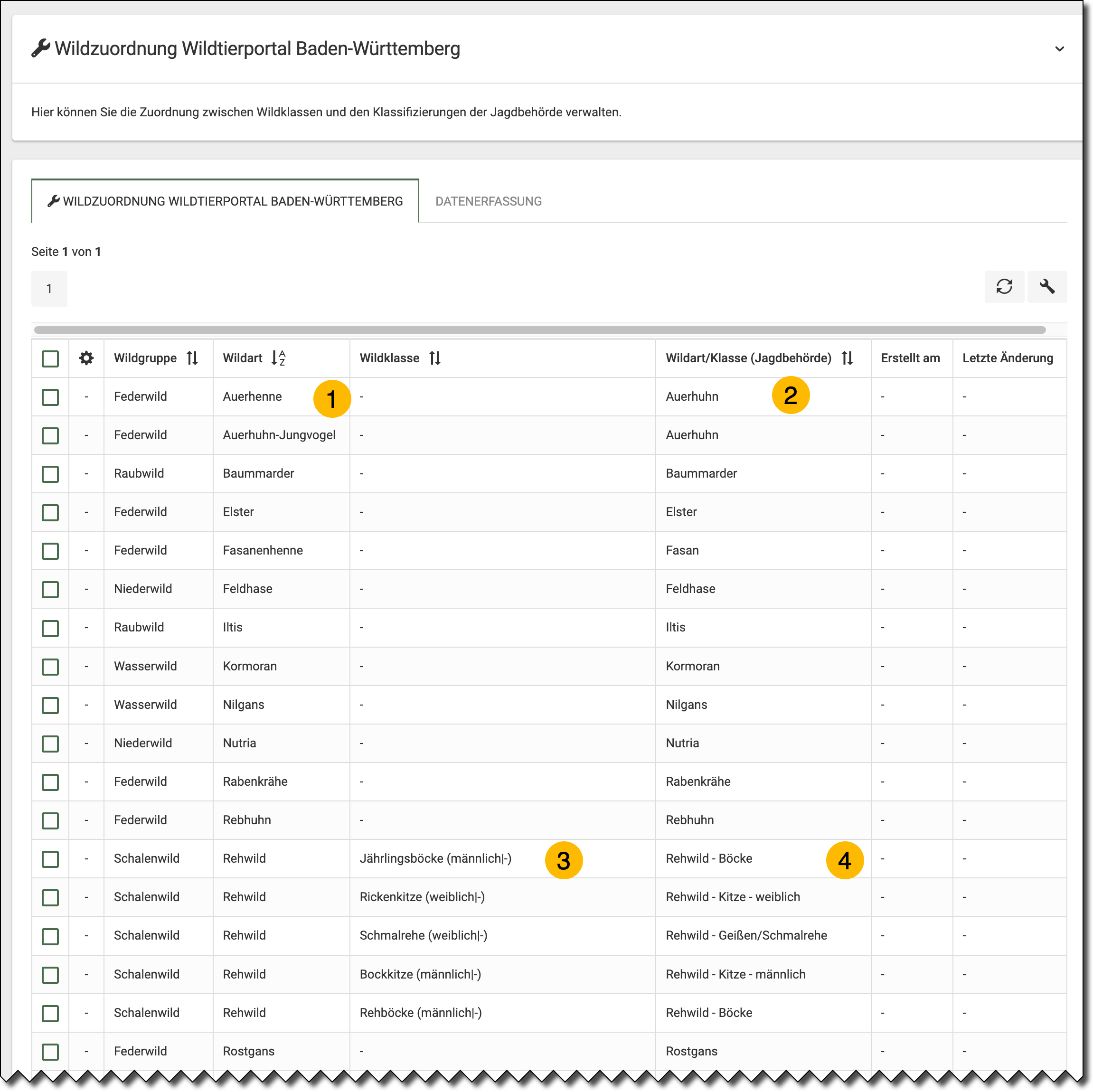This screenshot has height=1092, width=1093.
Task: Switch to the Datenerfassung tab
Action: (x=488, y=201)
